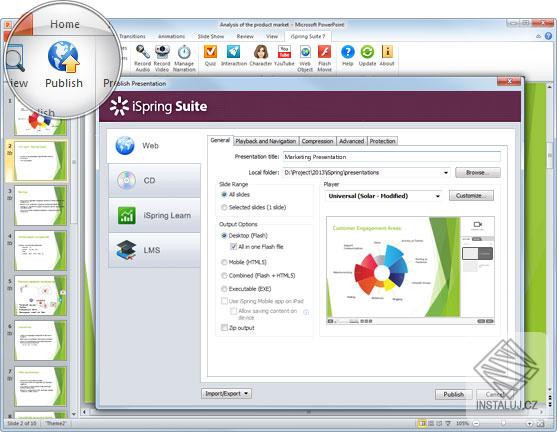This screenshot has width=557, height=432.
Task: Open Manage Narration stopwatch tool
Action: point(184,58)
